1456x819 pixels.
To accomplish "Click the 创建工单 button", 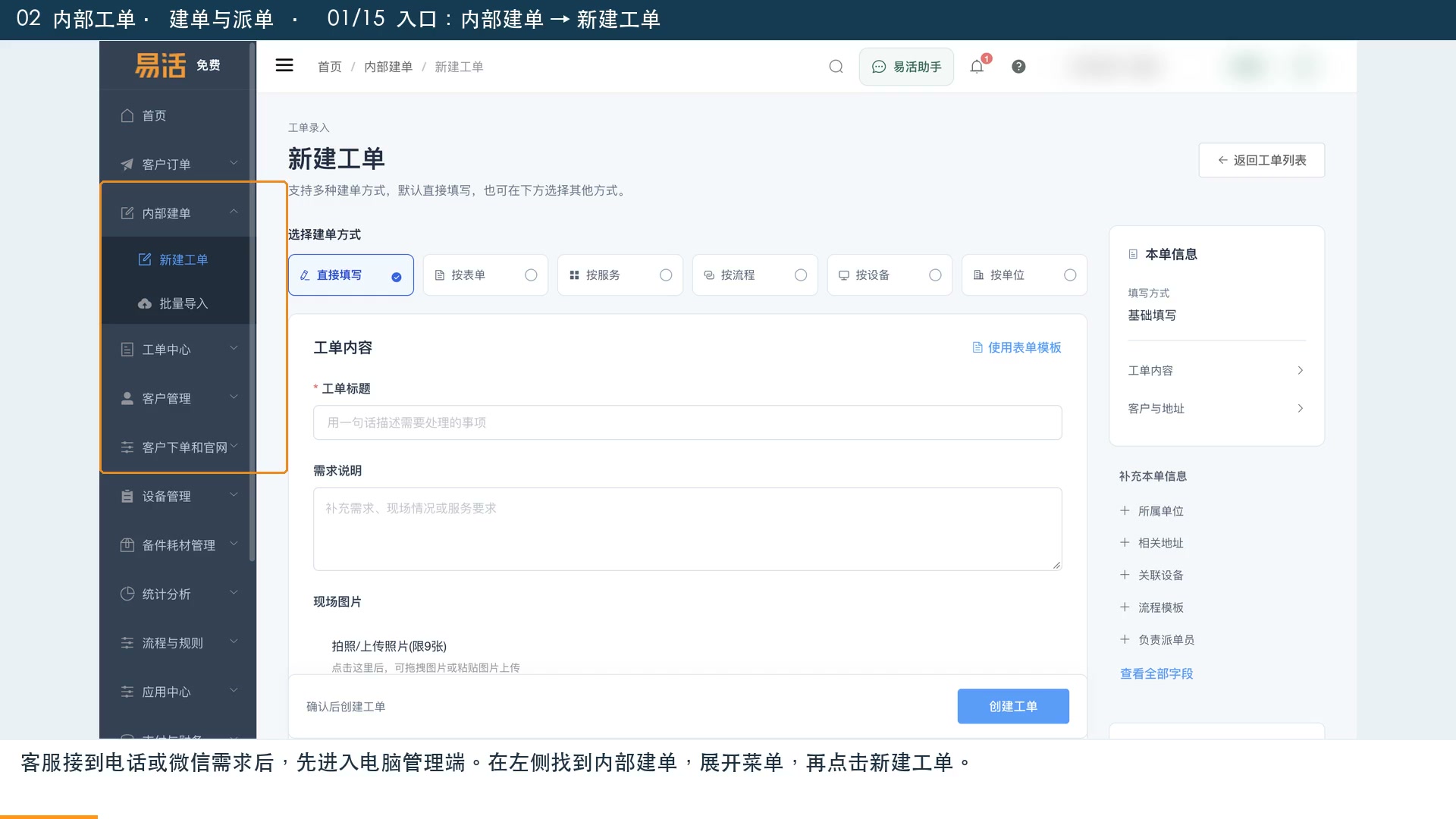I will pos(1013,707).
